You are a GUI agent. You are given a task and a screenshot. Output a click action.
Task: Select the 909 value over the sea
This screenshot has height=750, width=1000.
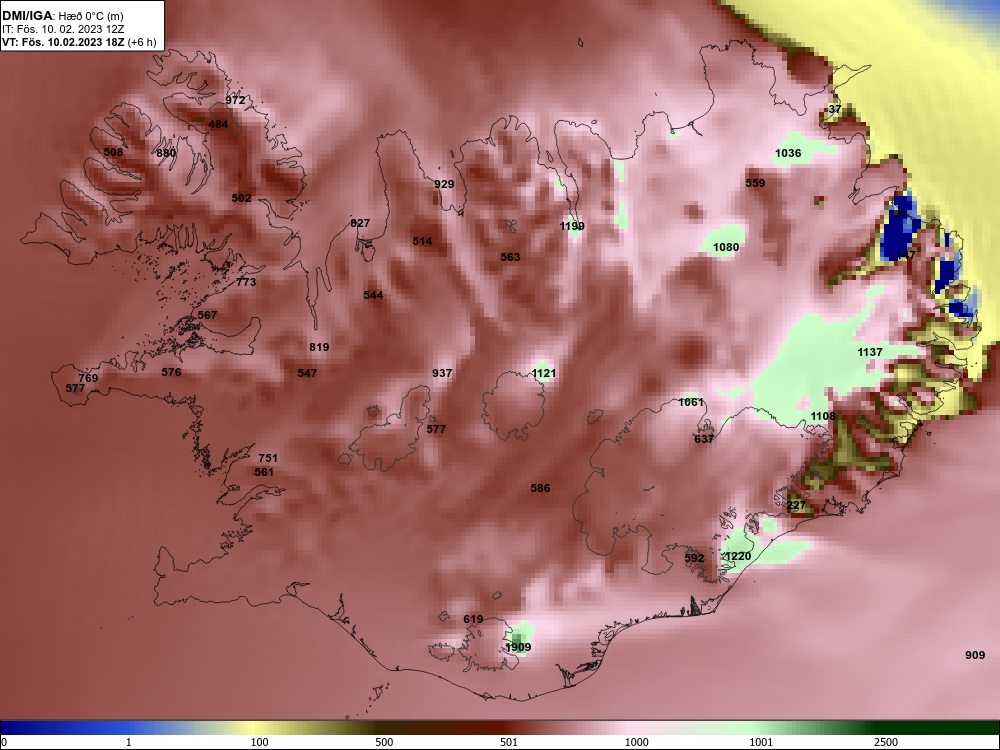click(x=974, y=656)
